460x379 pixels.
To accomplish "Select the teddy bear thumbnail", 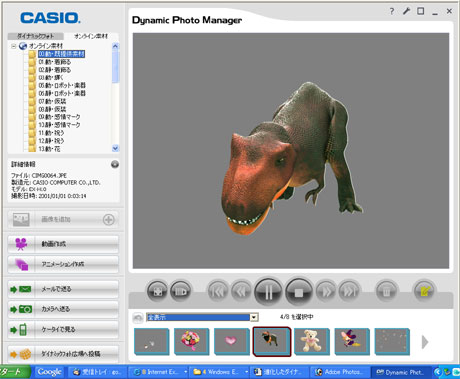I will click(x=311, y=341).
